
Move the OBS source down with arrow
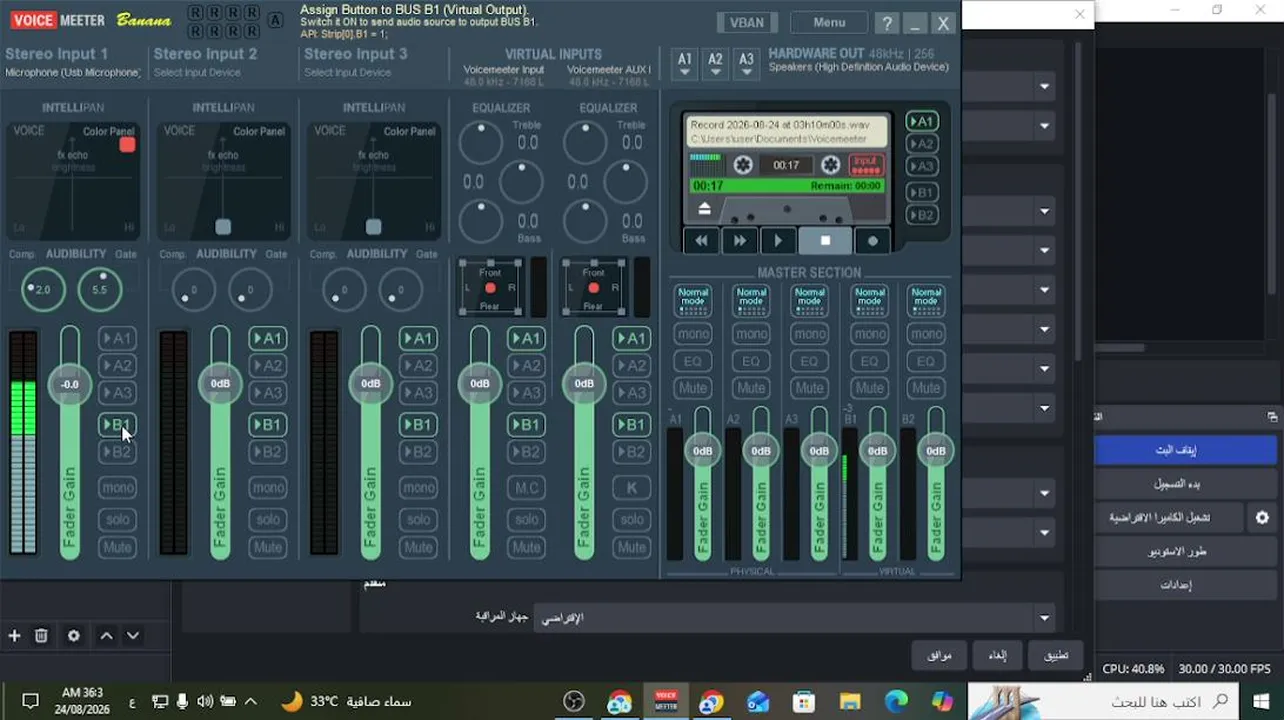click(132, 636)
